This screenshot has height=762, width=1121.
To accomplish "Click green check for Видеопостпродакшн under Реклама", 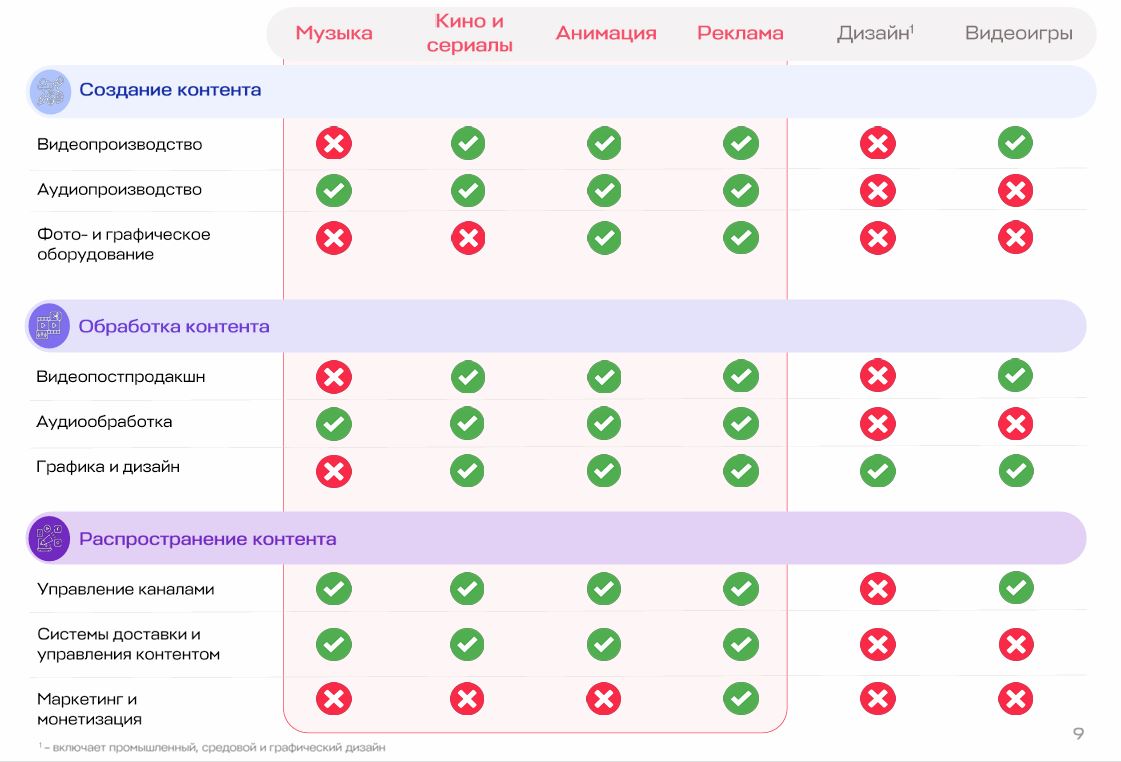I will [x=740, y=377].
